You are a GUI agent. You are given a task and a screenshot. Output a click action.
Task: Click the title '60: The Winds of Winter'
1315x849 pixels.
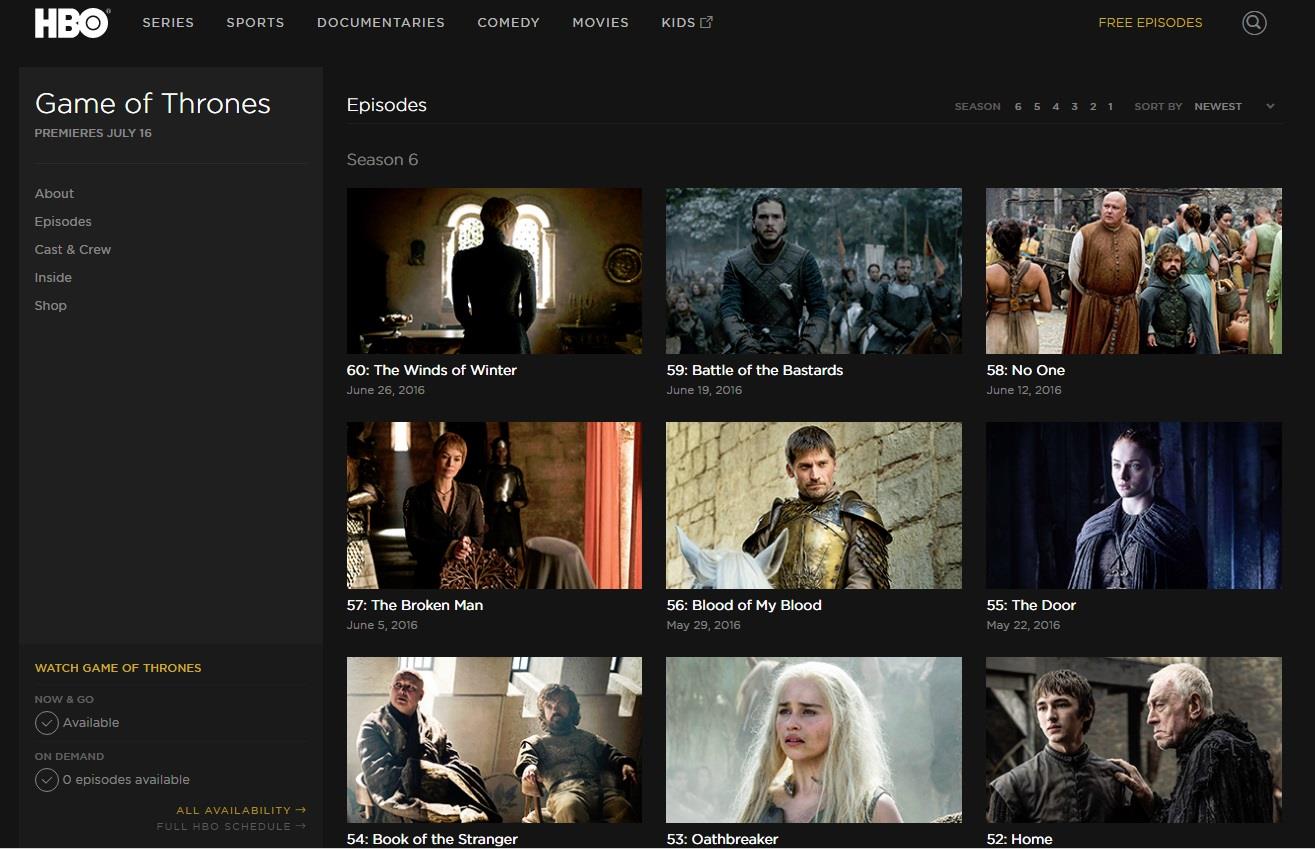click(432, 370)
